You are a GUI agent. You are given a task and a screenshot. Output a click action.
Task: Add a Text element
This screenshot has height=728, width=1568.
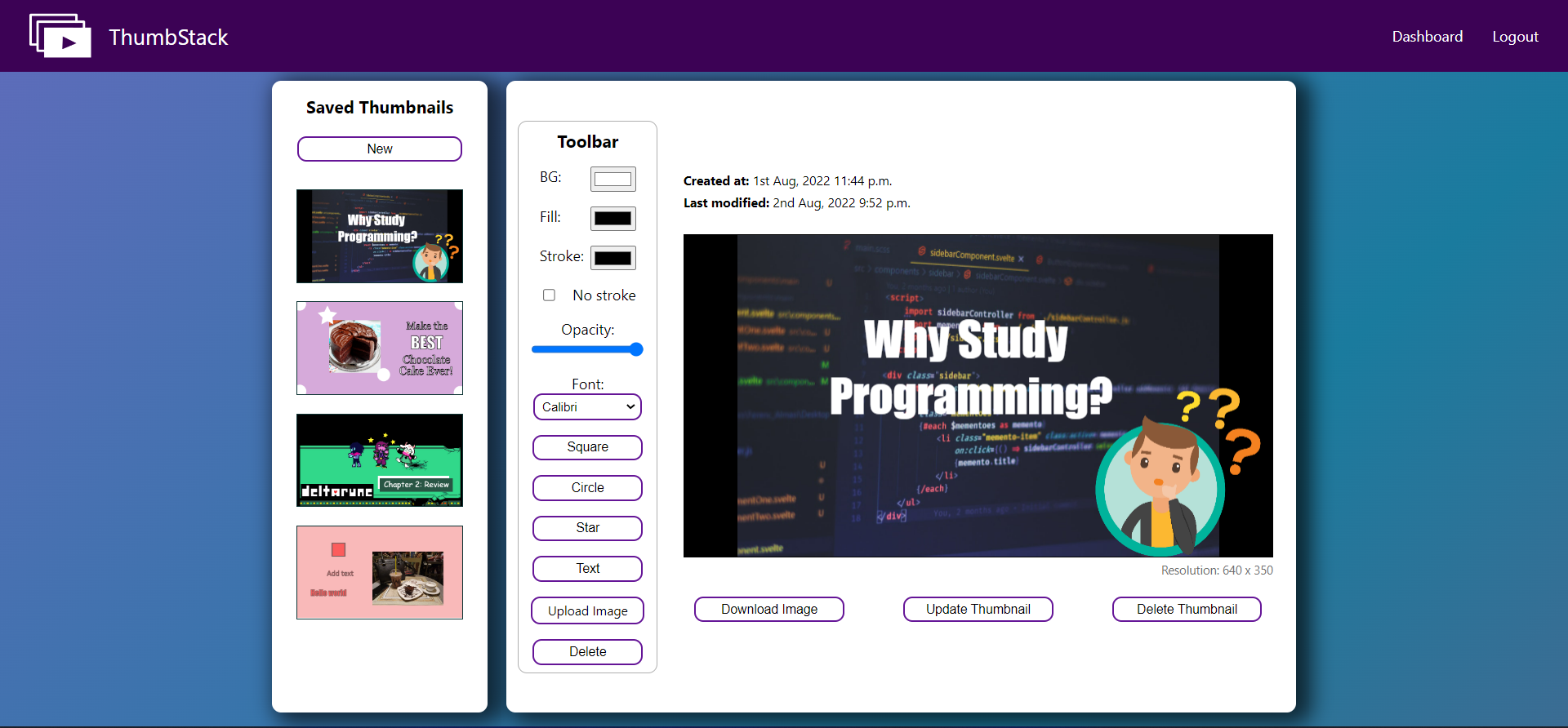coord(587,569)
